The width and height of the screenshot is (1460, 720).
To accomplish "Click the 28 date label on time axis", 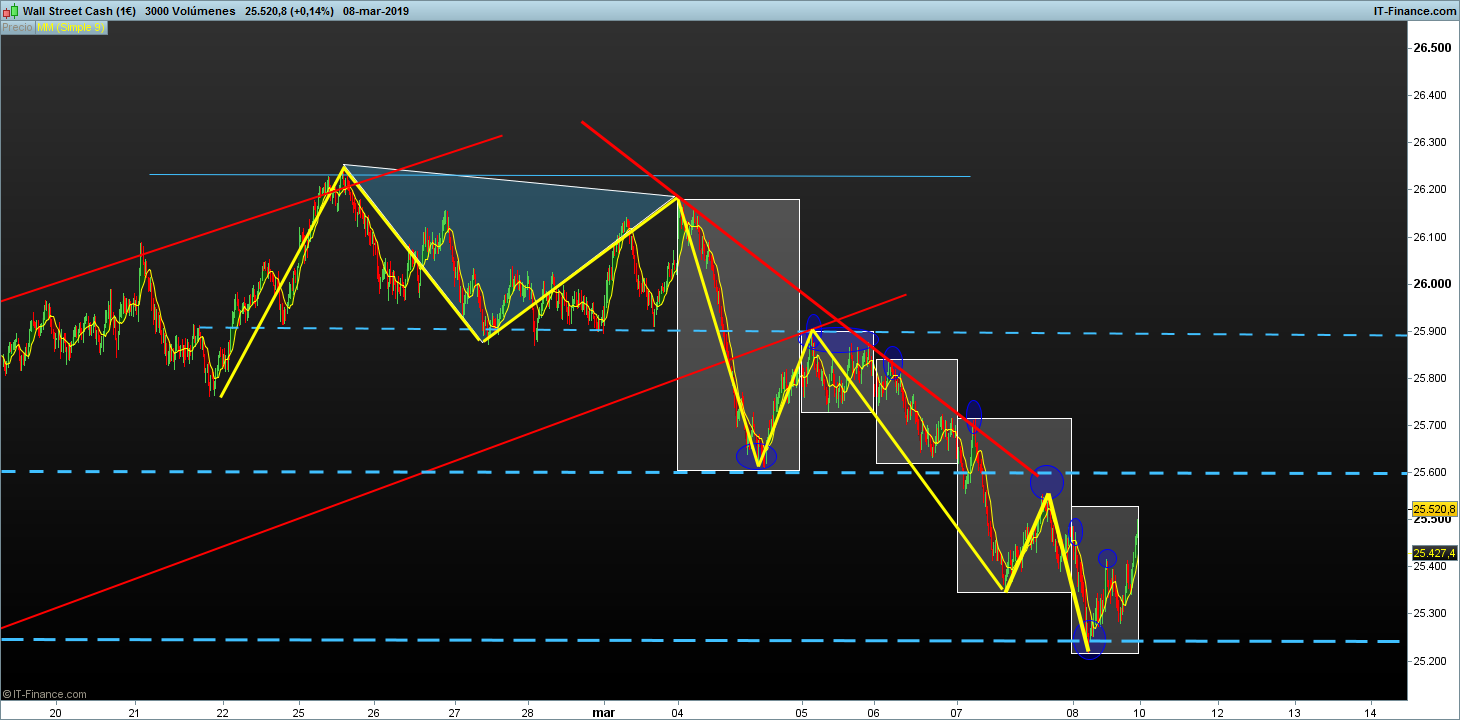I will point(528,712).
